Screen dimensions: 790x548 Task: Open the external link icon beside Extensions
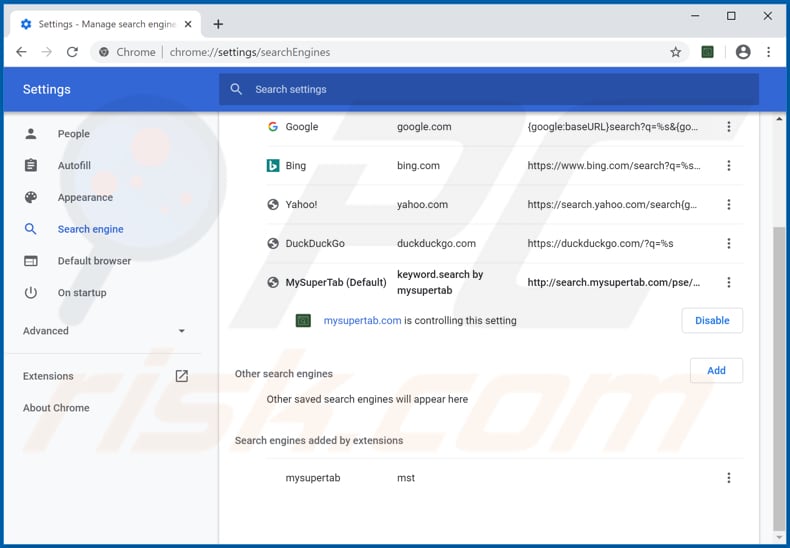point(181,376)
